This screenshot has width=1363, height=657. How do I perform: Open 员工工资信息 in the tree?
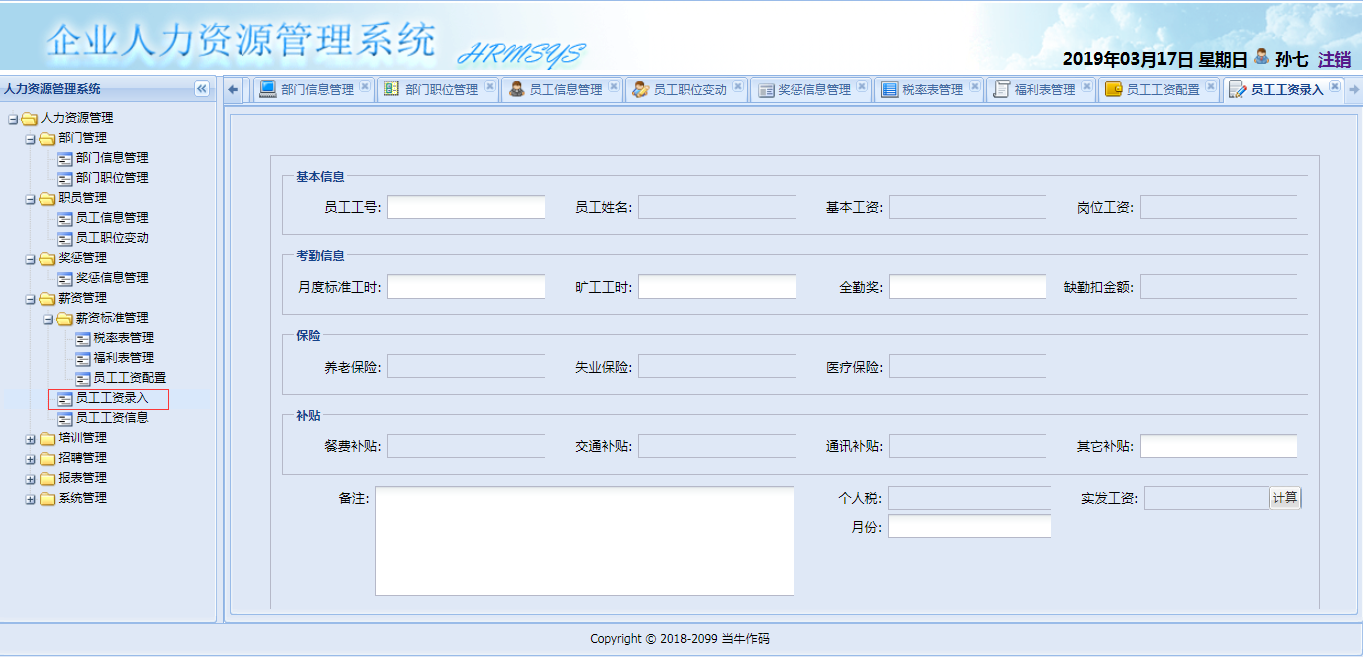coord(112,418)
